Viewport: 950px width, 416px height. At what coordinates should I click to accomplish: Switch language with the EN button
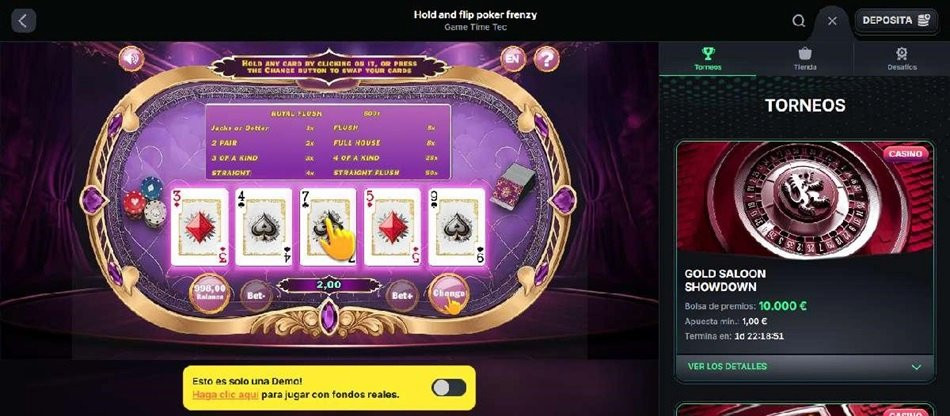tap(513, 59)
